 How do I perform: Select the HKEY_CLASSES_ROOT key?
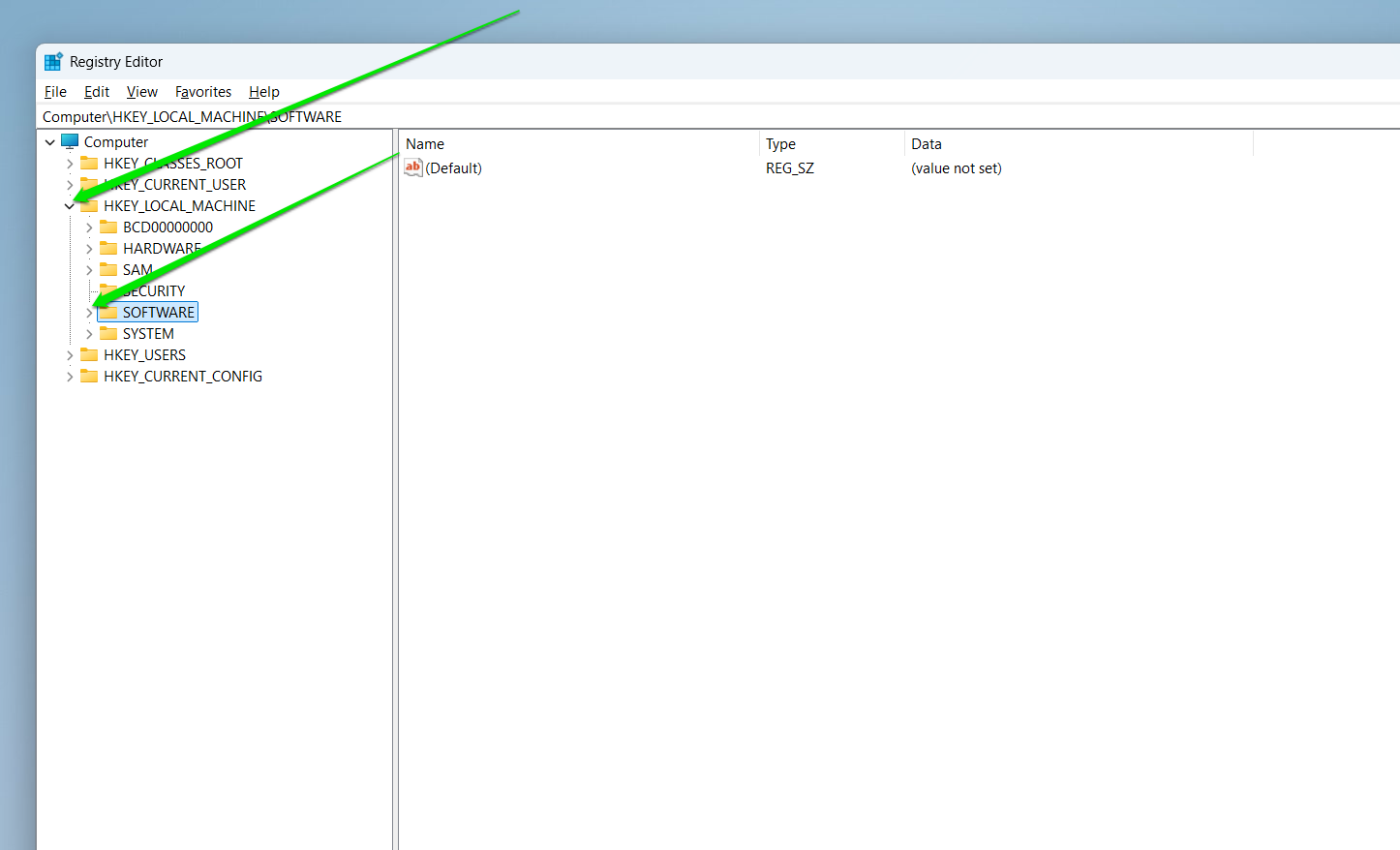point(173,163)
